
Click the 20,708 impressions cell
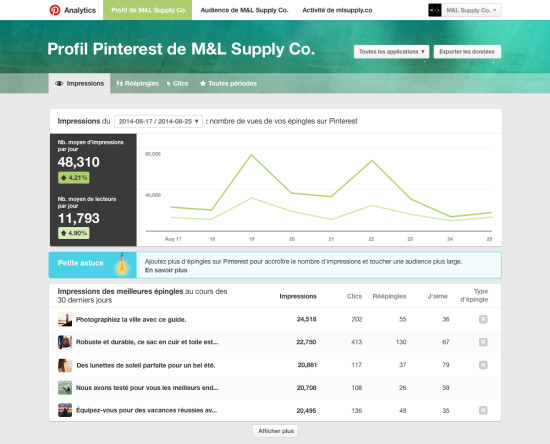[x=307, y=388]
